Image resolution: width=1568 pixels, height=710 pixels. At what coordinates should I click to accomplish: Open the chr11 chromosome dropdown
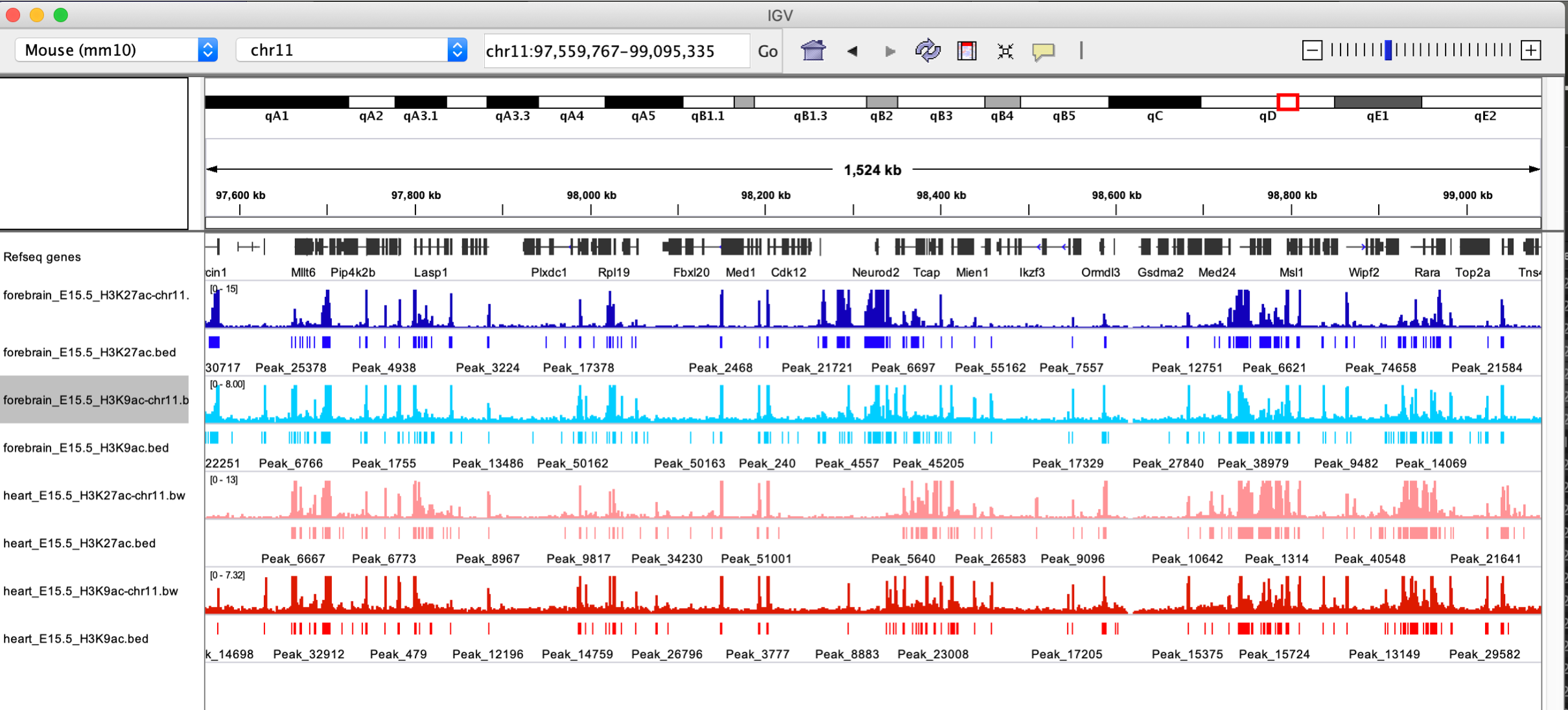(x=351, y=50)
